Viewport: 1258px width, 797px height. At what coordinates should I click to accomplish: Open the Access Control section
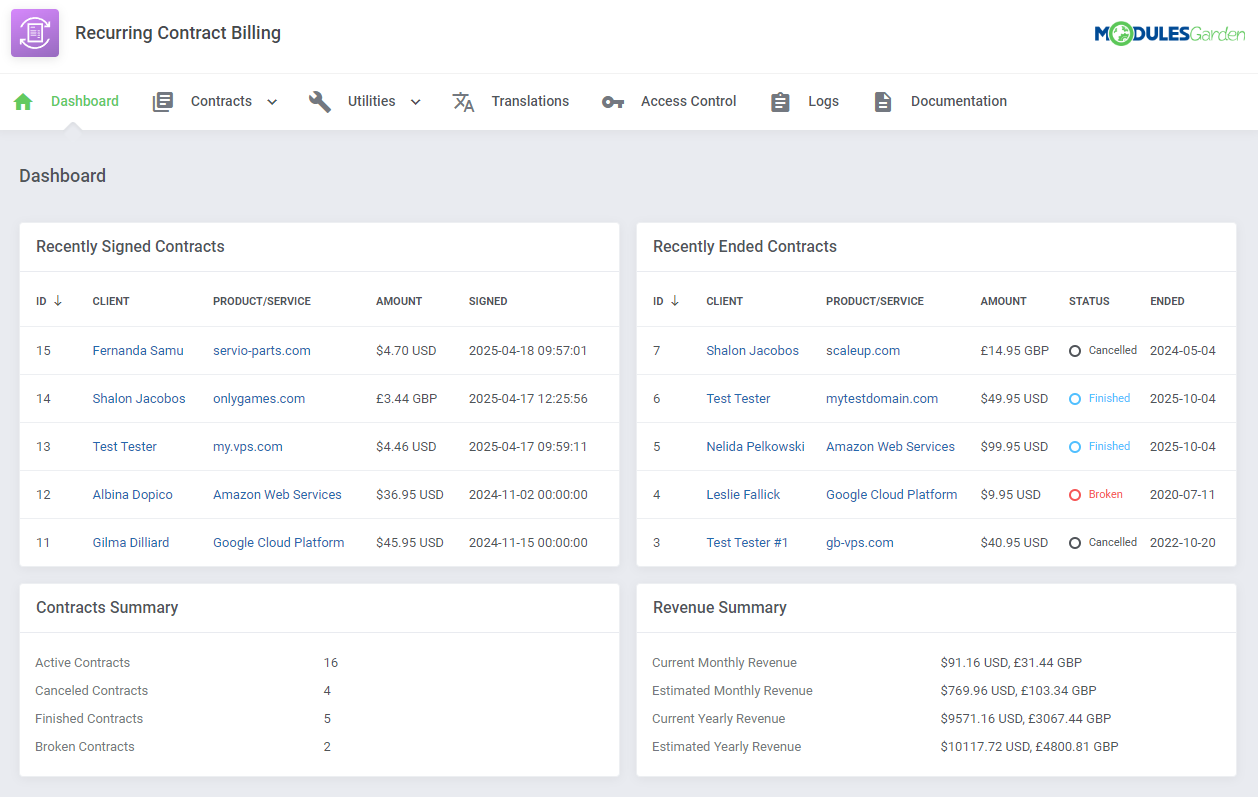tap(688, 101)
